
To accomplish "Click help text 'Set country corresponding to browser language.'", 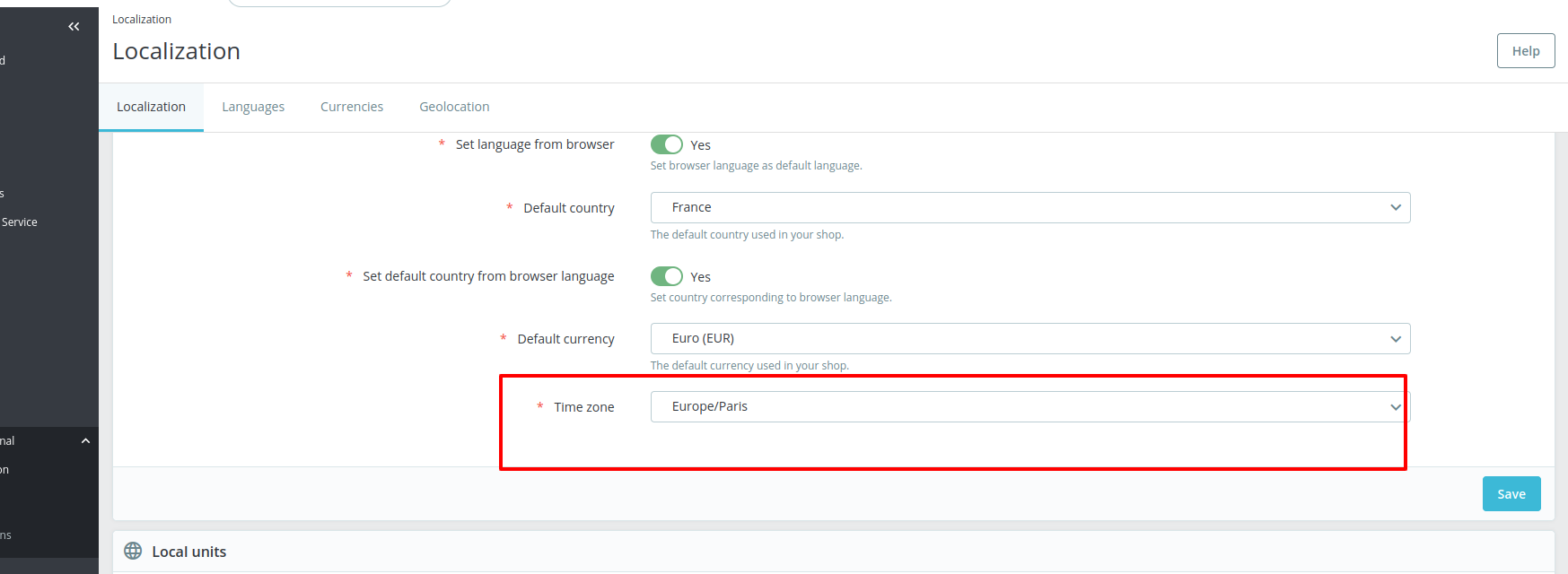I will pyautogui.click(x=771, y=298).
